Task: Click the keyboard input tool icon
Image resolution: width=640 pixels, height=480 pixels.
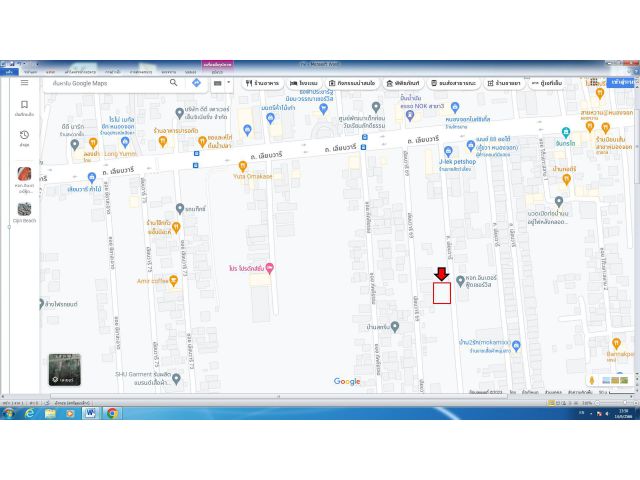Action: pos(218,83)
